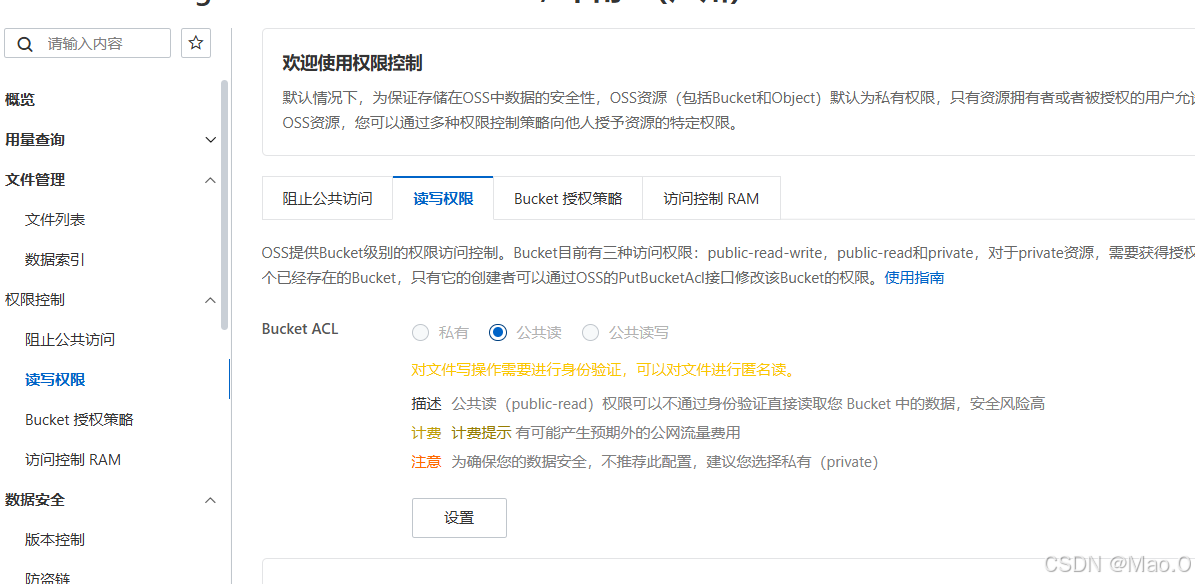Viewport: 1195px width, 584px height.
Task: Open the 用量查询 sidebar menu
Action: pos(35,140)
